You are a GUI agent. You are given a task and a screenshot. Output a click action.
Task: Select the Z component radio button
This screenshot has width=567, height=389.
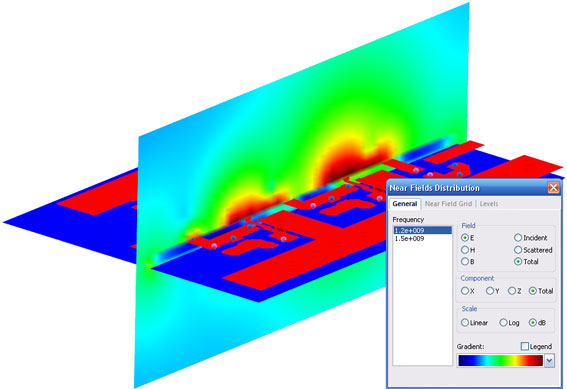pyautogui.click(x=515, y=291)
